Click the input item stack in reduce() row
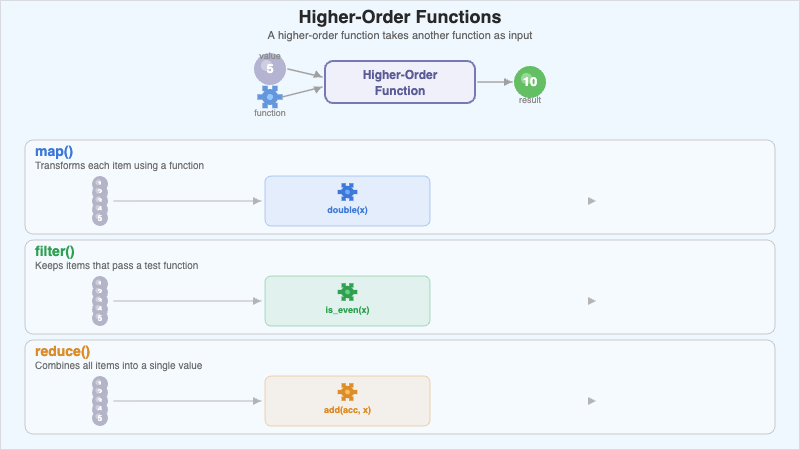This screenshot has width=800, height=450. [x=99, y=401]
